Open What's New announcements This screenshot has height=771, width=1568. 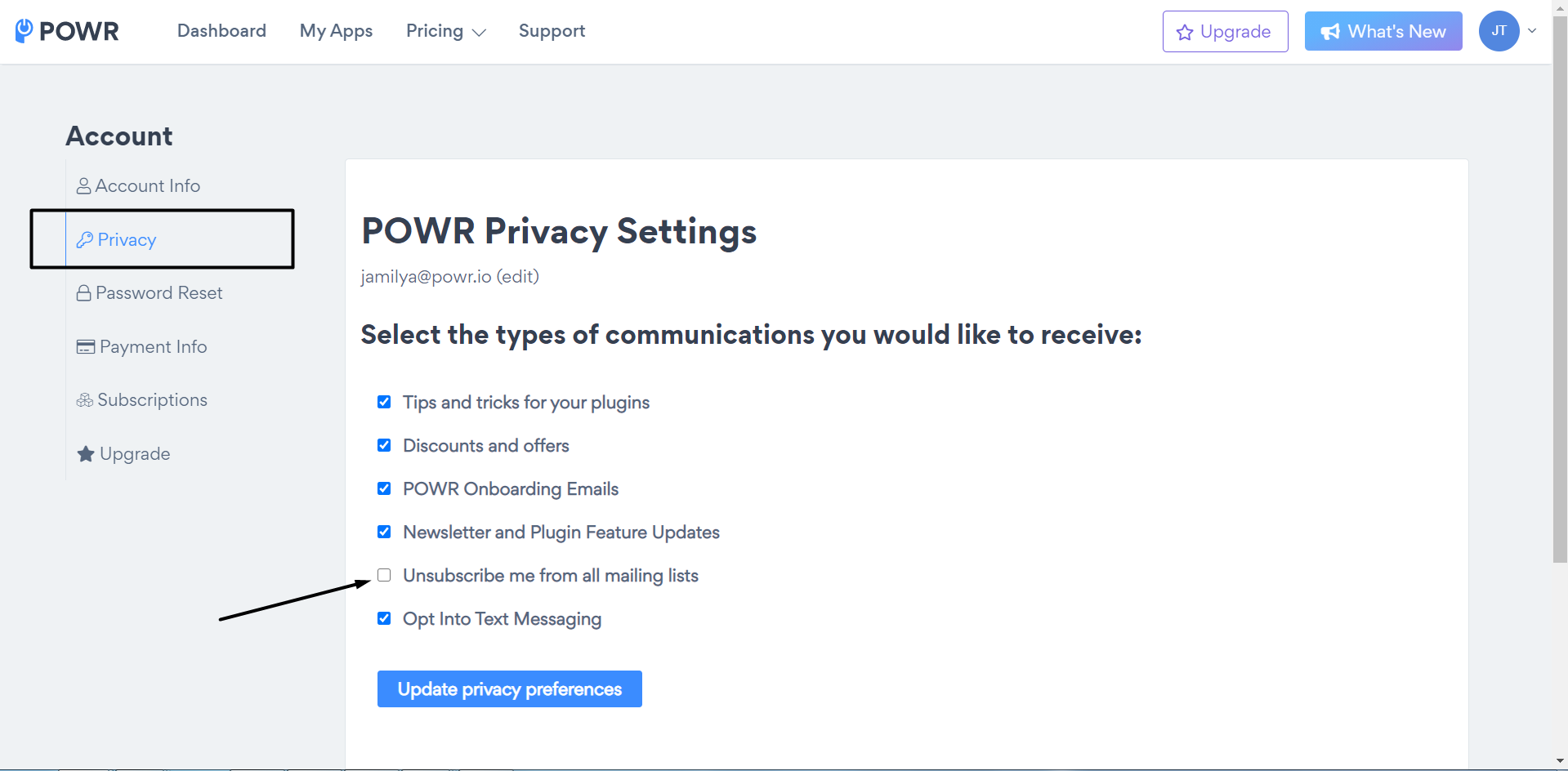click(1383, 31)
